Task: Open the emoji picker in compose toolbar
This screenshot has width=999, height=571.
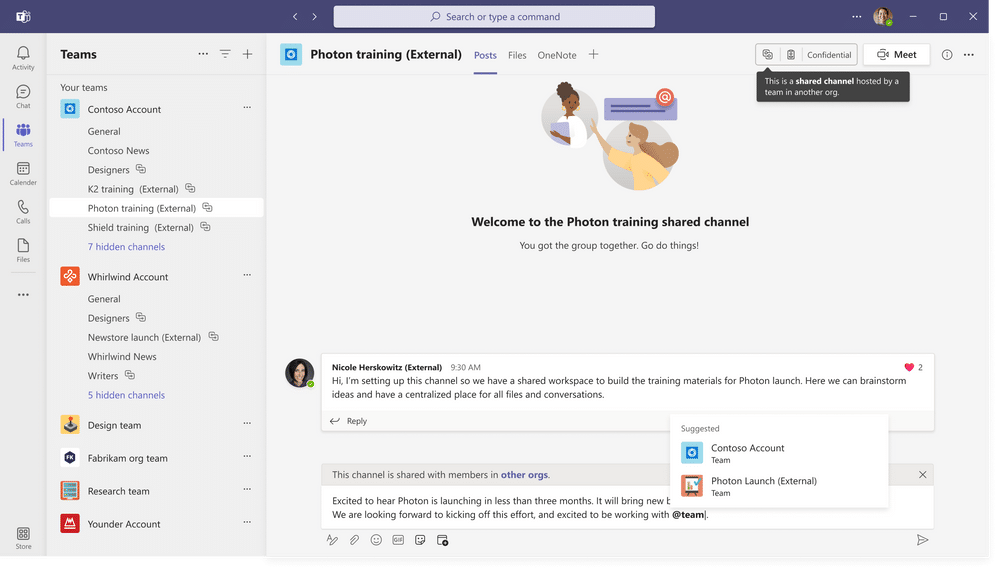Action: [x=376, y=540]
